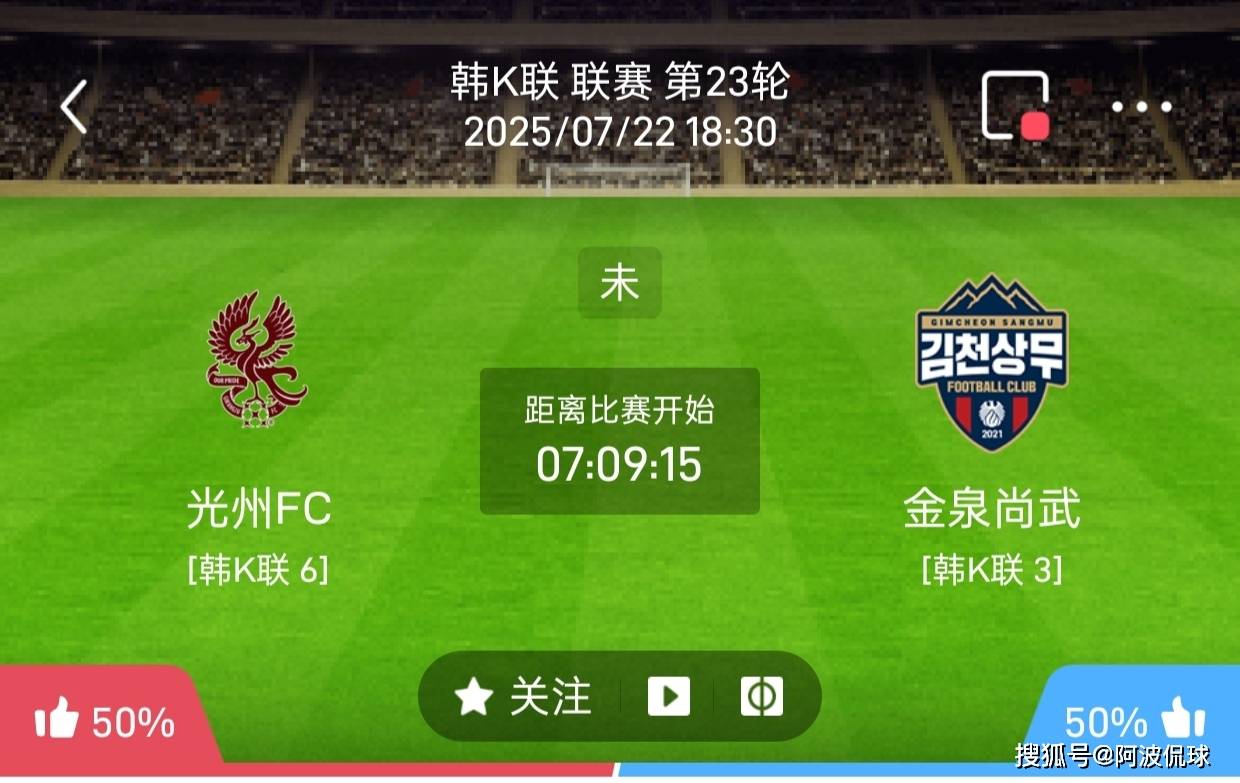
Task: Open the screen recording icon
Action: (1015, 106)
